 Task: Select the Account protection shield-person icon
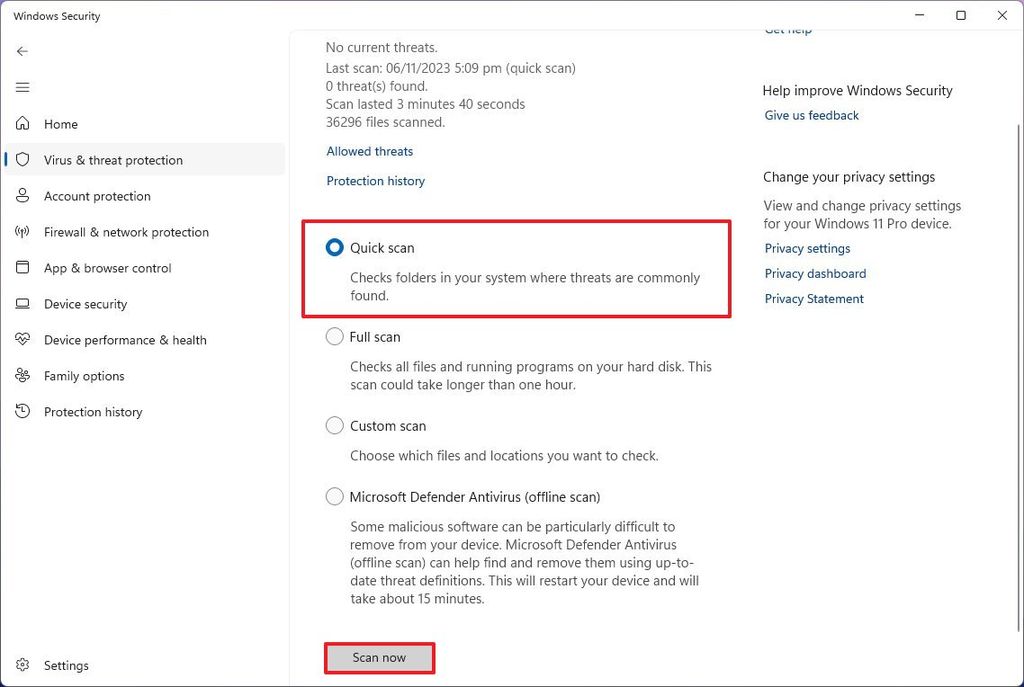click(23, 196)
